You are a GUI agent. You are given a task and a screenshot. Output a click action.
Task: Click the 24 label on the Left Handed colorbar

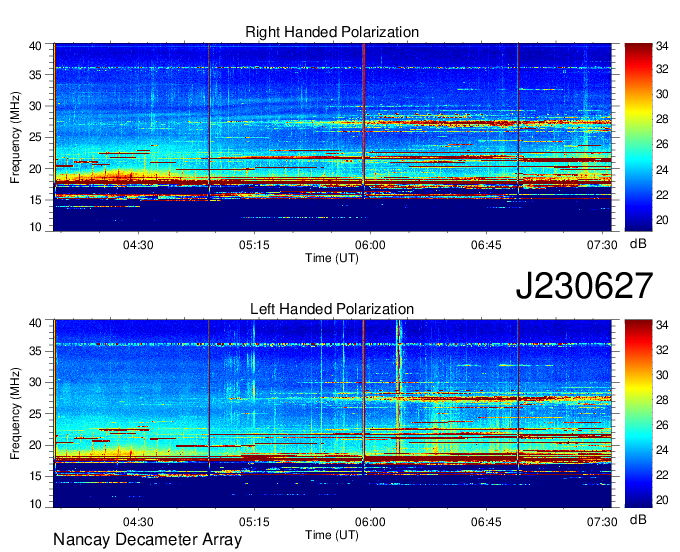pos(662,450)
